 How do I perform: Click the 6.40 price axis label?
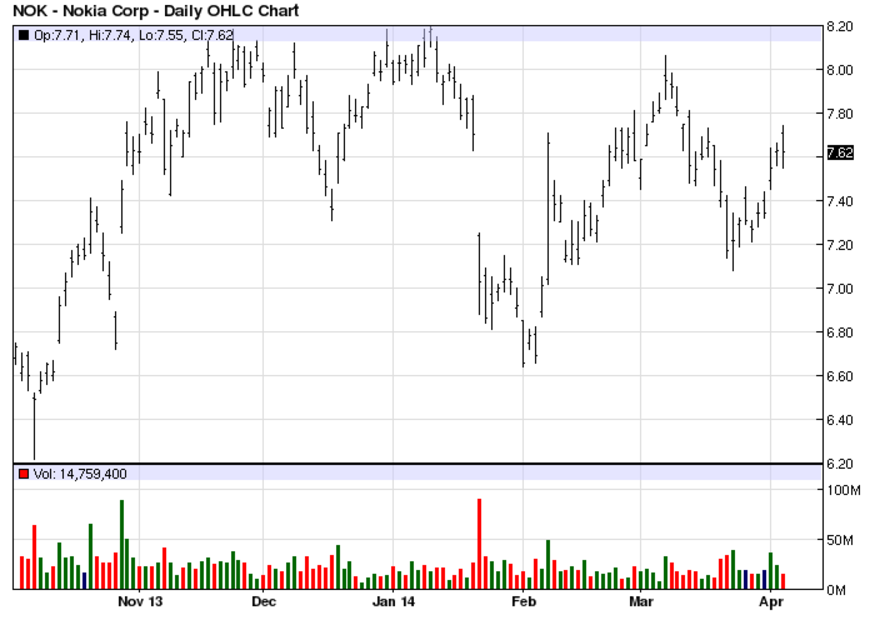(x=840, y=420)
